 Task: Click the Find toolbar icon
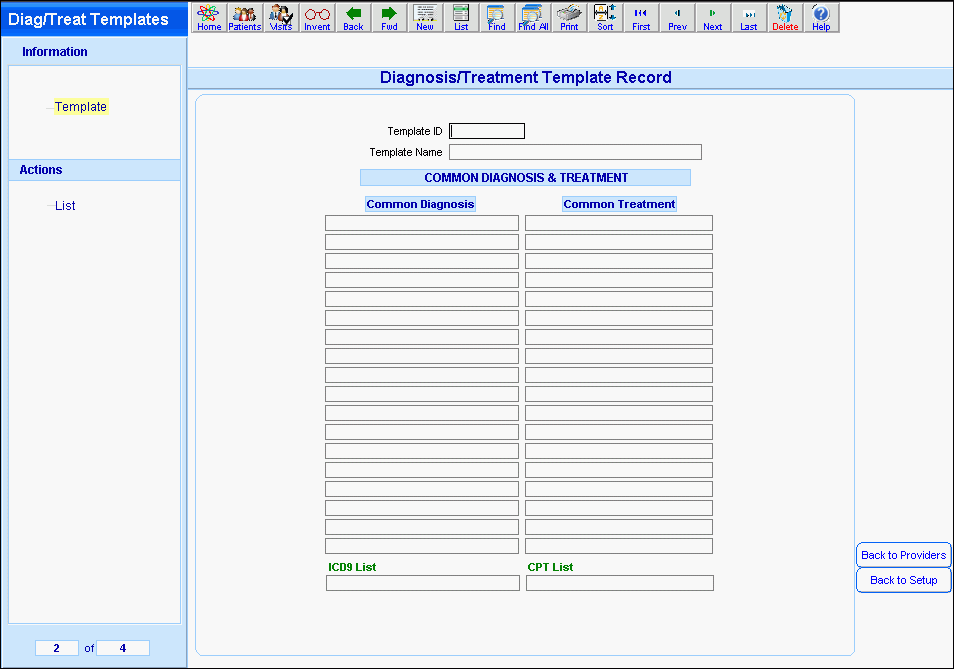(x=496, y=17)
